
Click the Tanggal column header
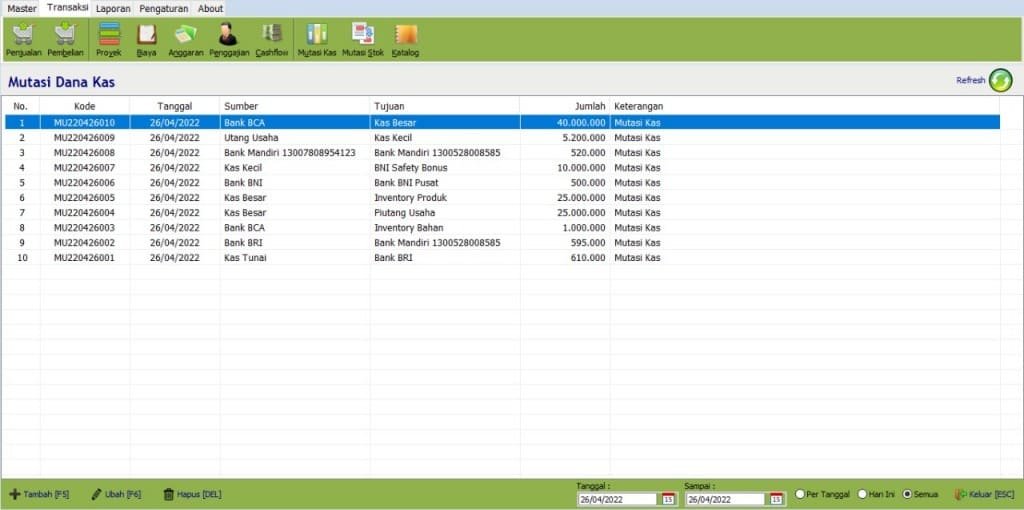pyautogui.click(x=174, y=106)
